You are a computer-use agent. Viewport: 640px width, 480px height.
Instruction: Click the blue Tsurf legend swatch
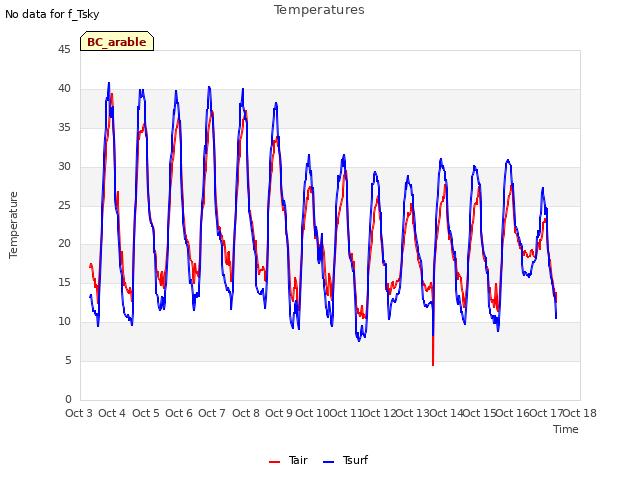[328, 462]
